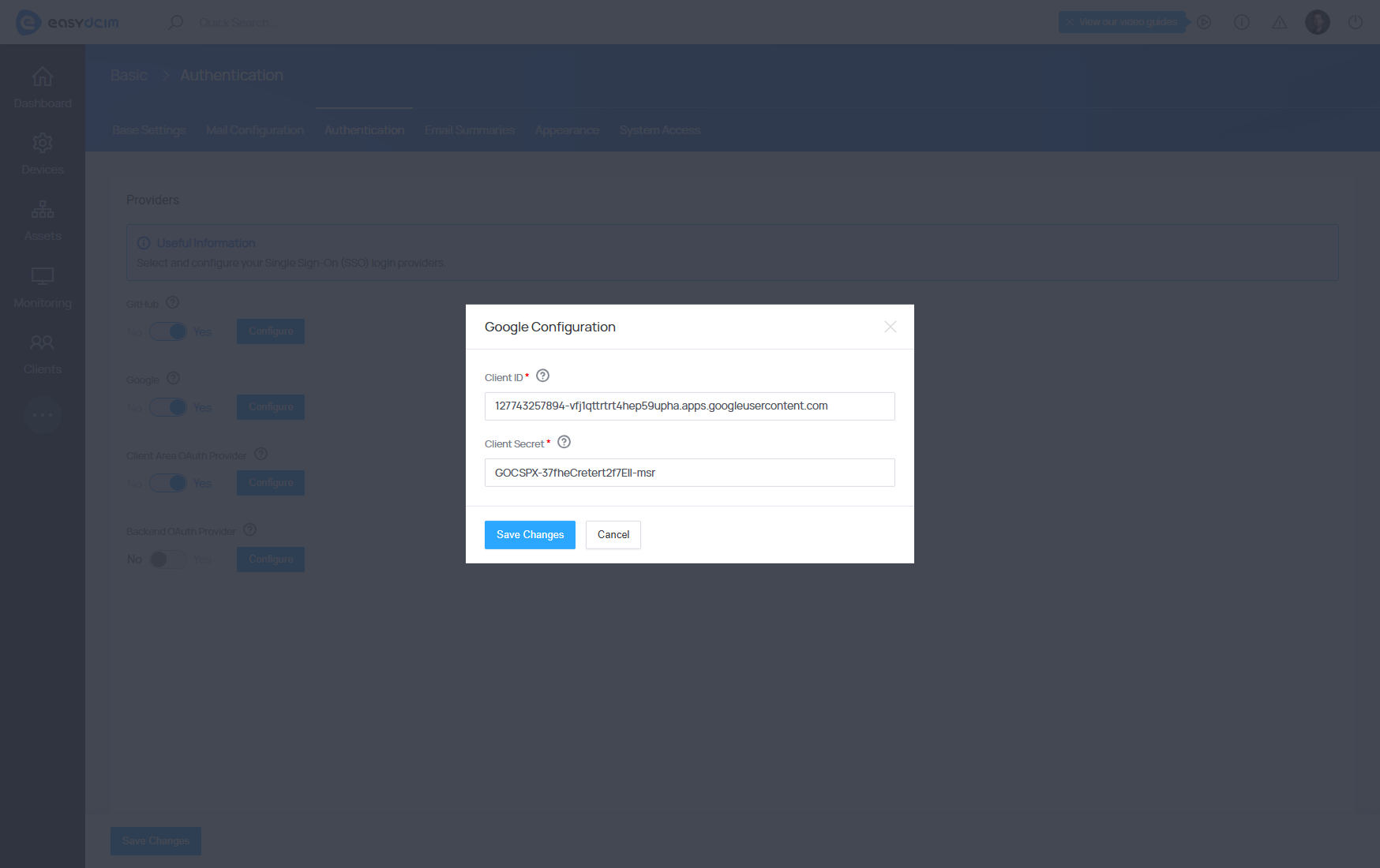This screenshot has height=868, width=1380.
Task: Click the quick search magnifier icon
Action: point(175,22)
